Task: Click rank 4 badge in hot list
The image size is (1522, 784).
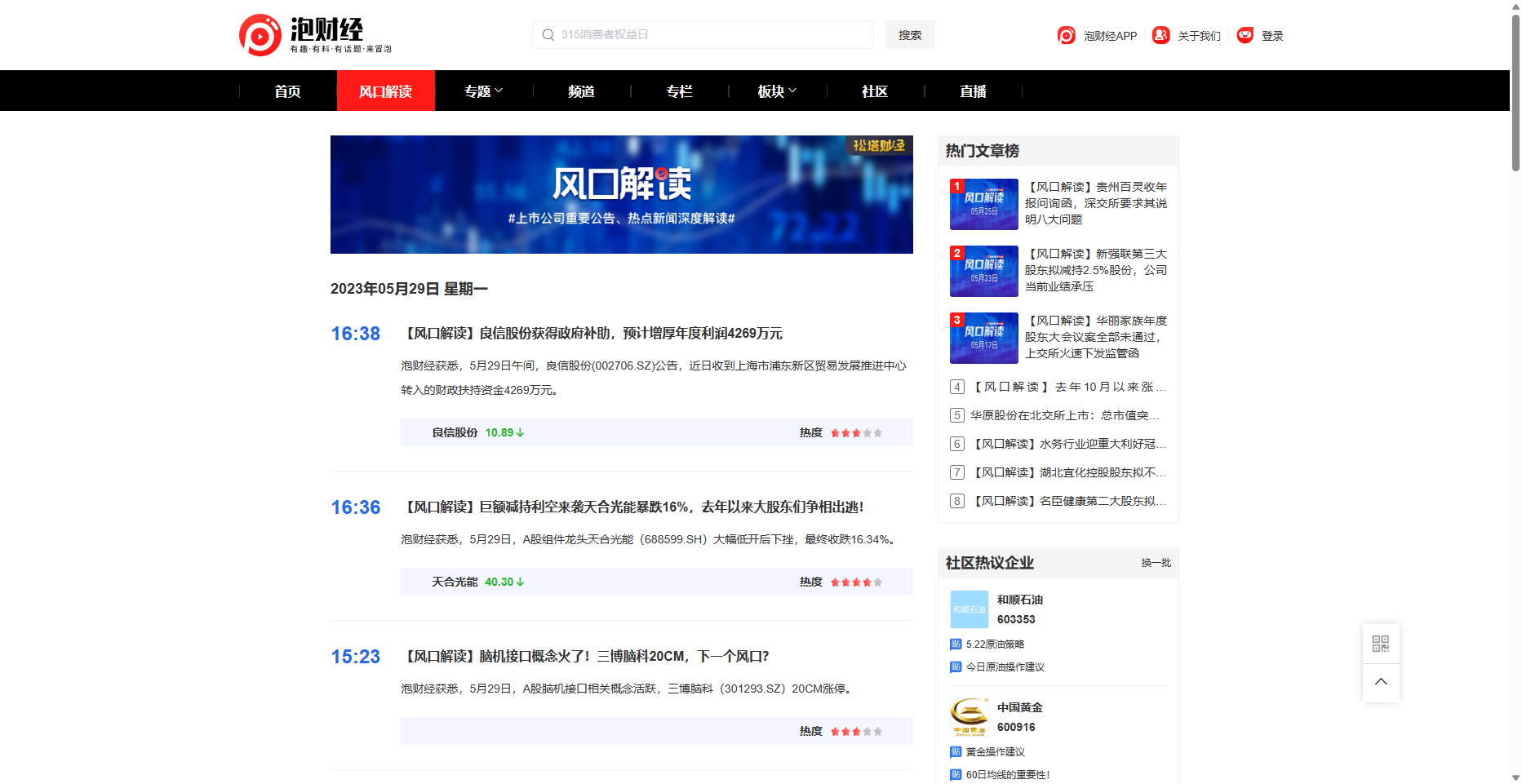Action: pyautogui.click(x=957, y=387)
